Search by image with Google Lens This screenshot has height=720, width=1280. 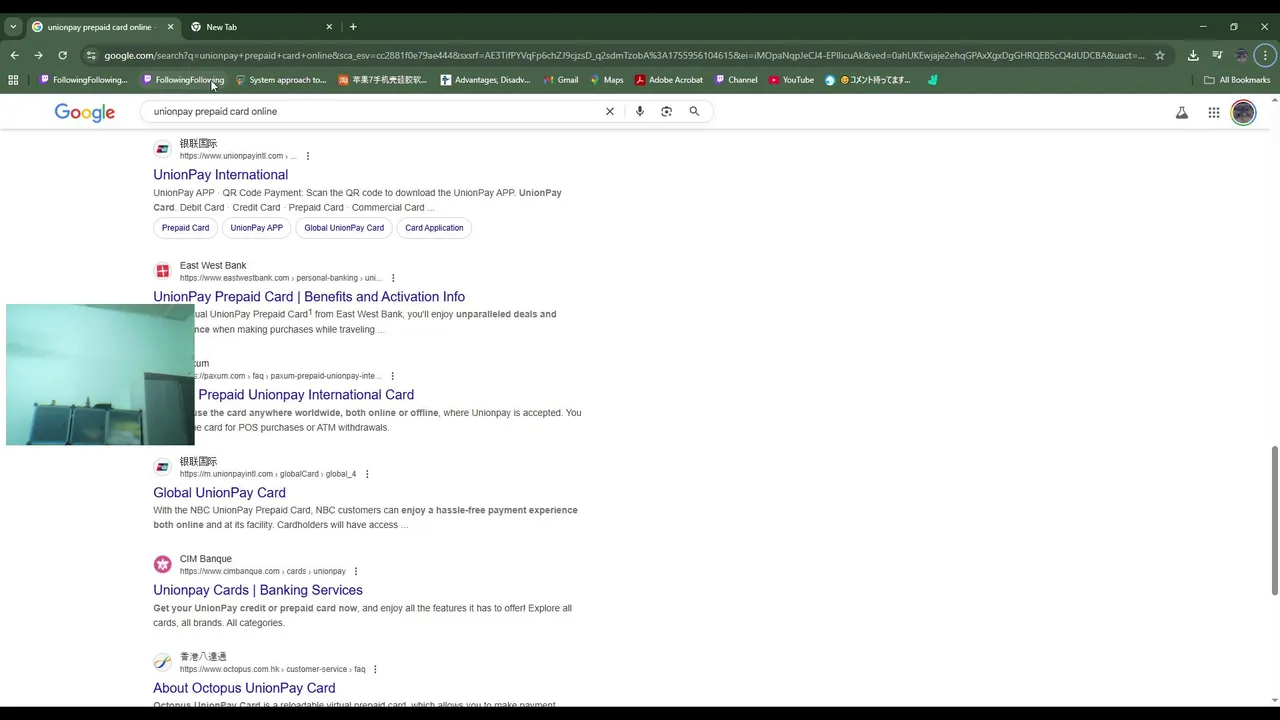(x=667, y=111)
